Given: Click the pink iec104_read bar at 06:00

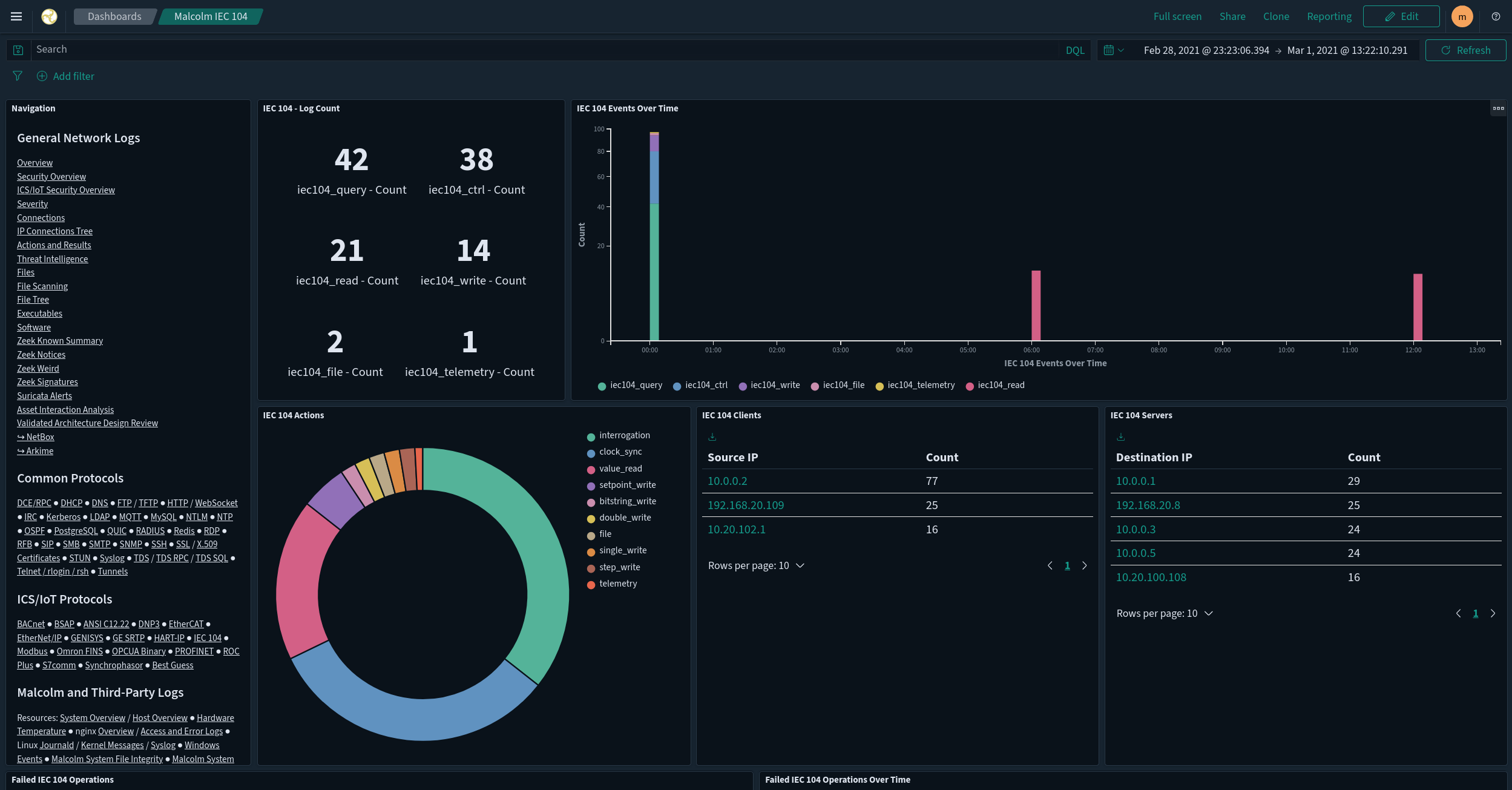Looking at the screenshot, I should (x=1036, y=306).
